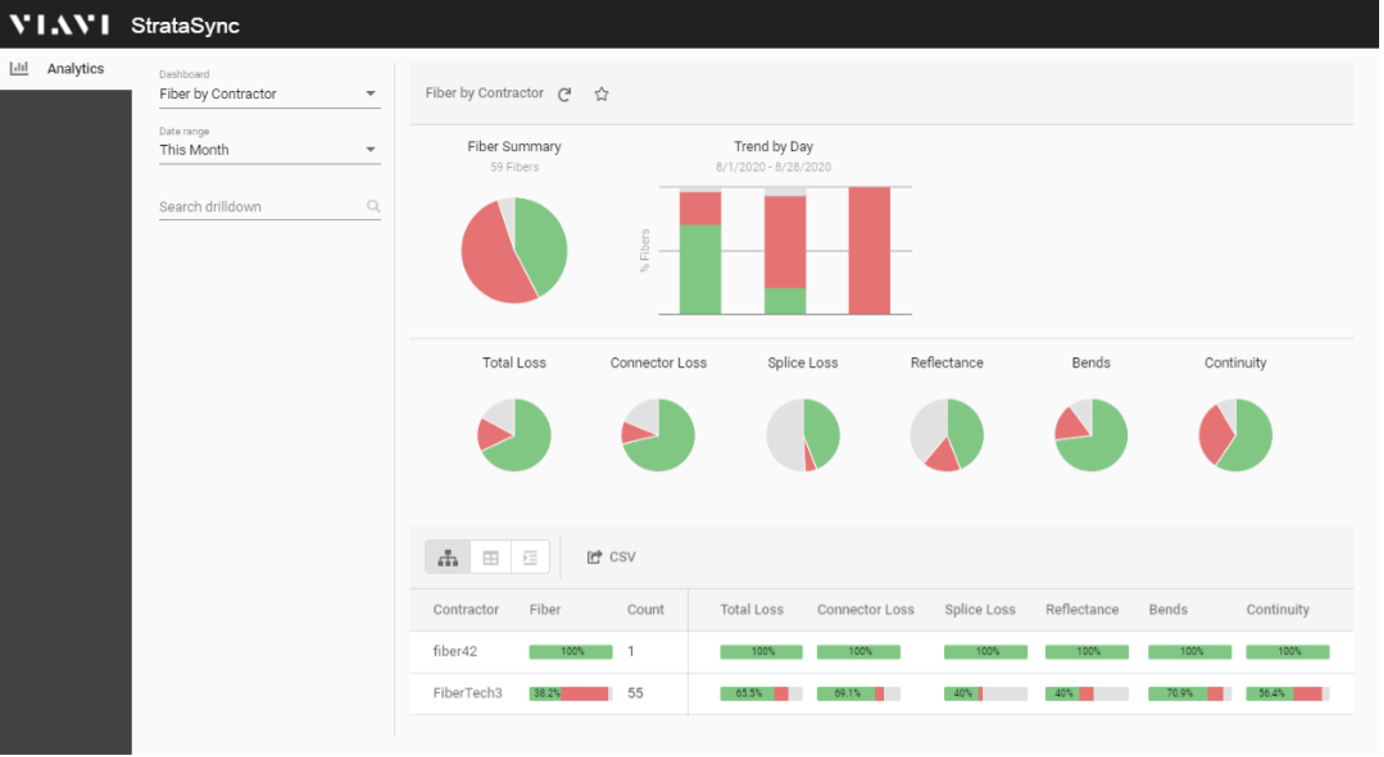Select the FiberTech3 contractor row
Screen dimensions: 1384x757
click(x=467, y=693)
